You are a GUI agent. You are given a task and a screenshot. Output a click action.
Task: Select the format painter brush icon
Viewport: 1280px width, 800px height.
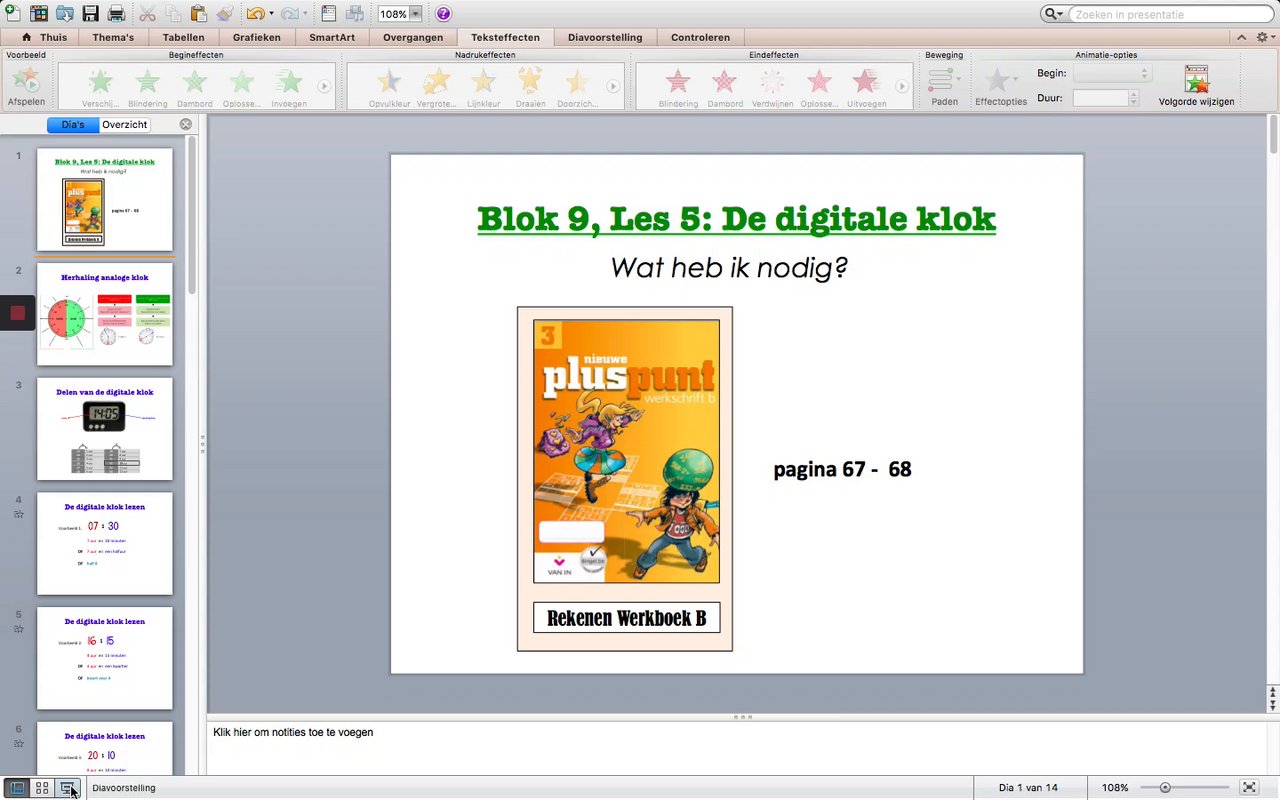[x=225, y=14]
